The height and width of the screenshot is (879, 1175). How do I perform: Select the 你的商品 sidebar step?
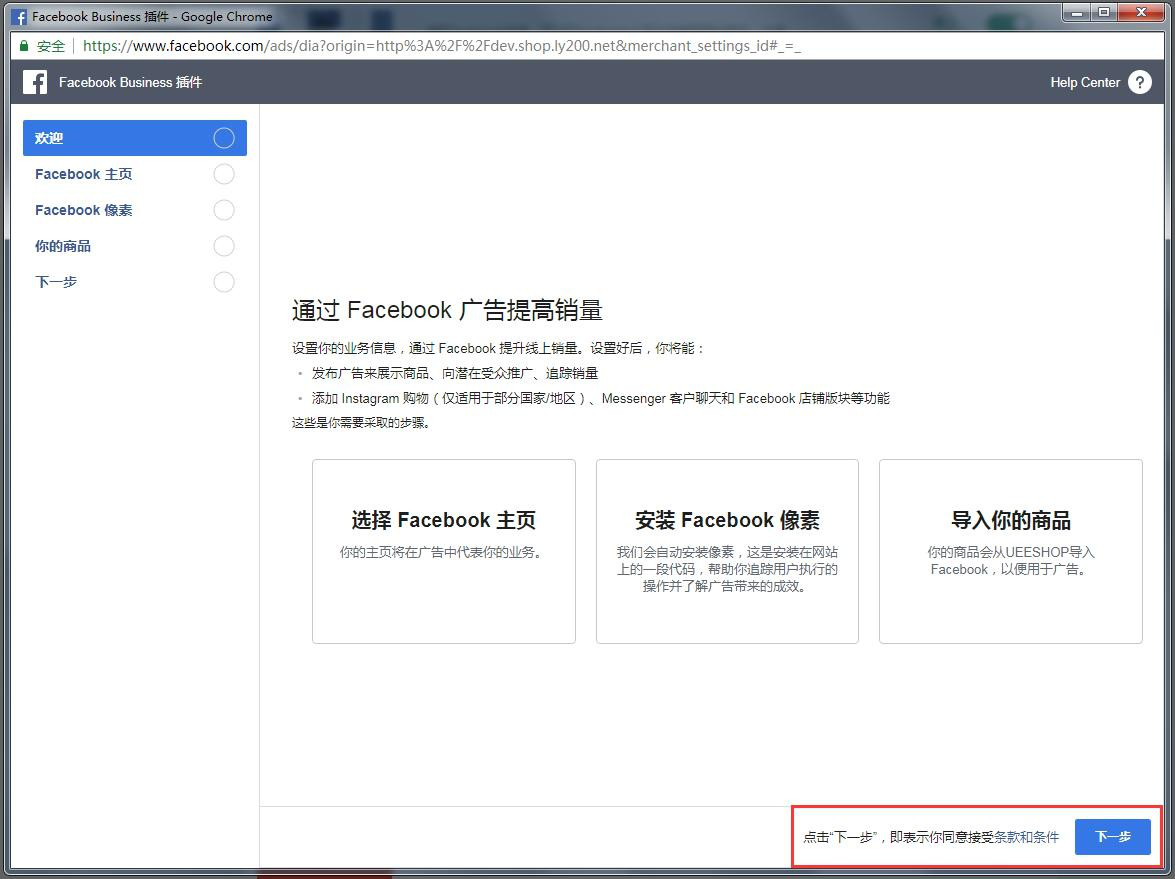135,246
